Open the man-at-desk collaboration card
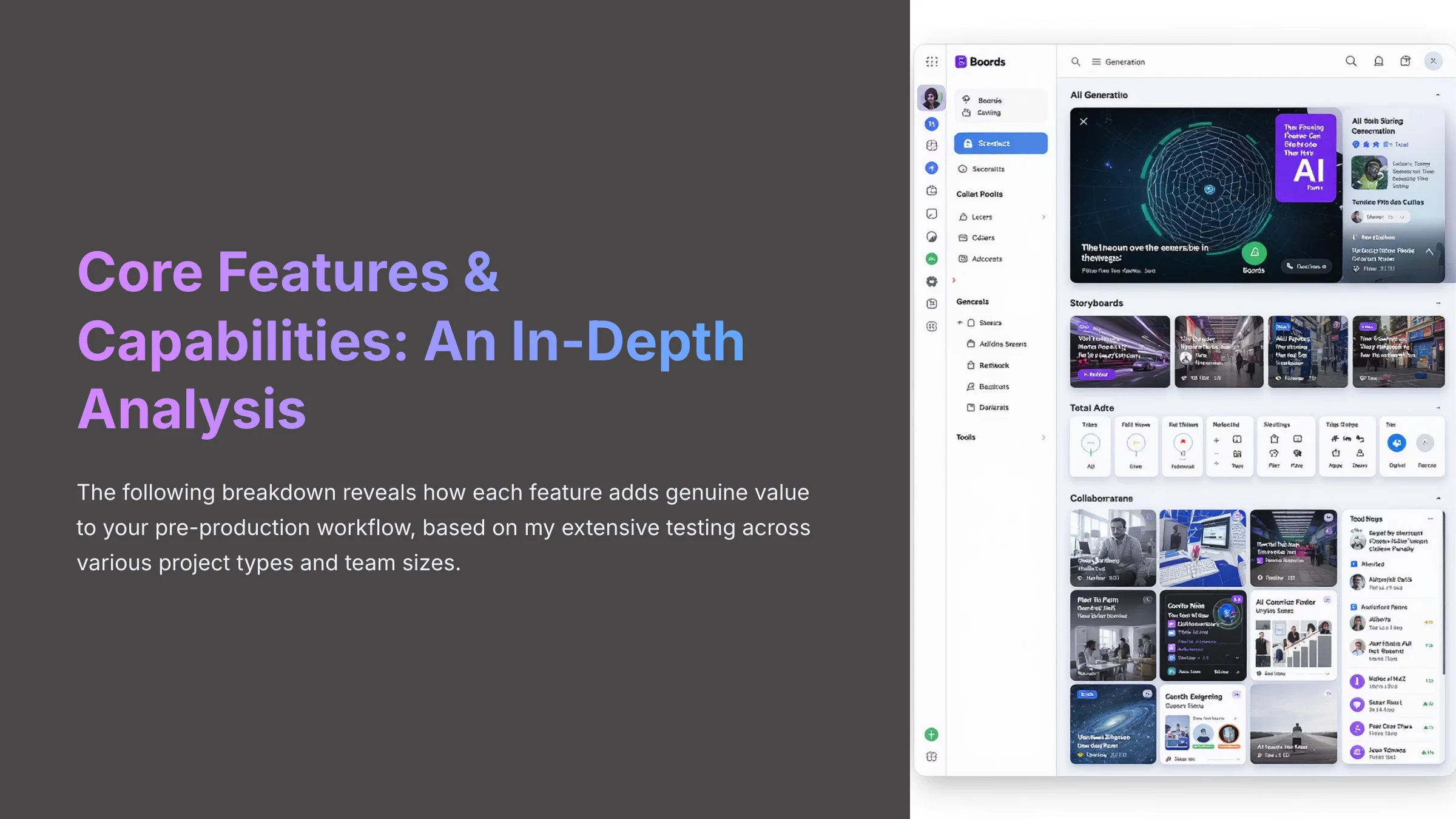Screen dimensions: 1456x819 pyautogui.click(x=1113, y=548)
